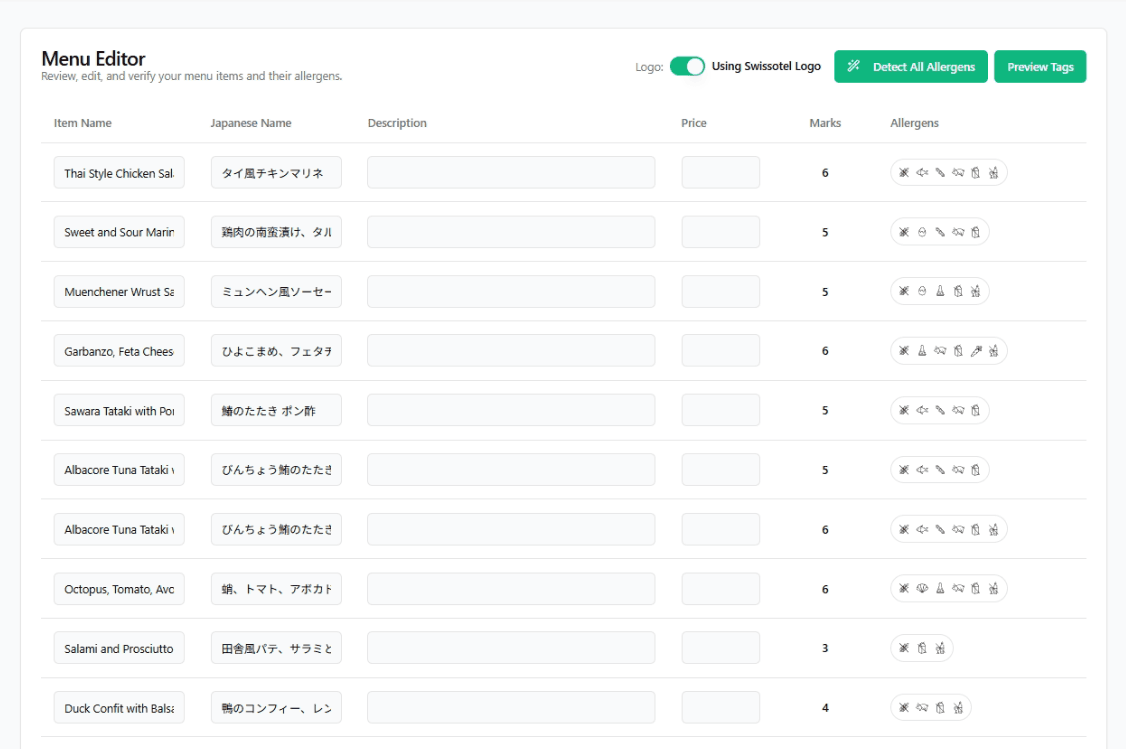Click shell icon in Octopus, Tomato row

(922, 589)
